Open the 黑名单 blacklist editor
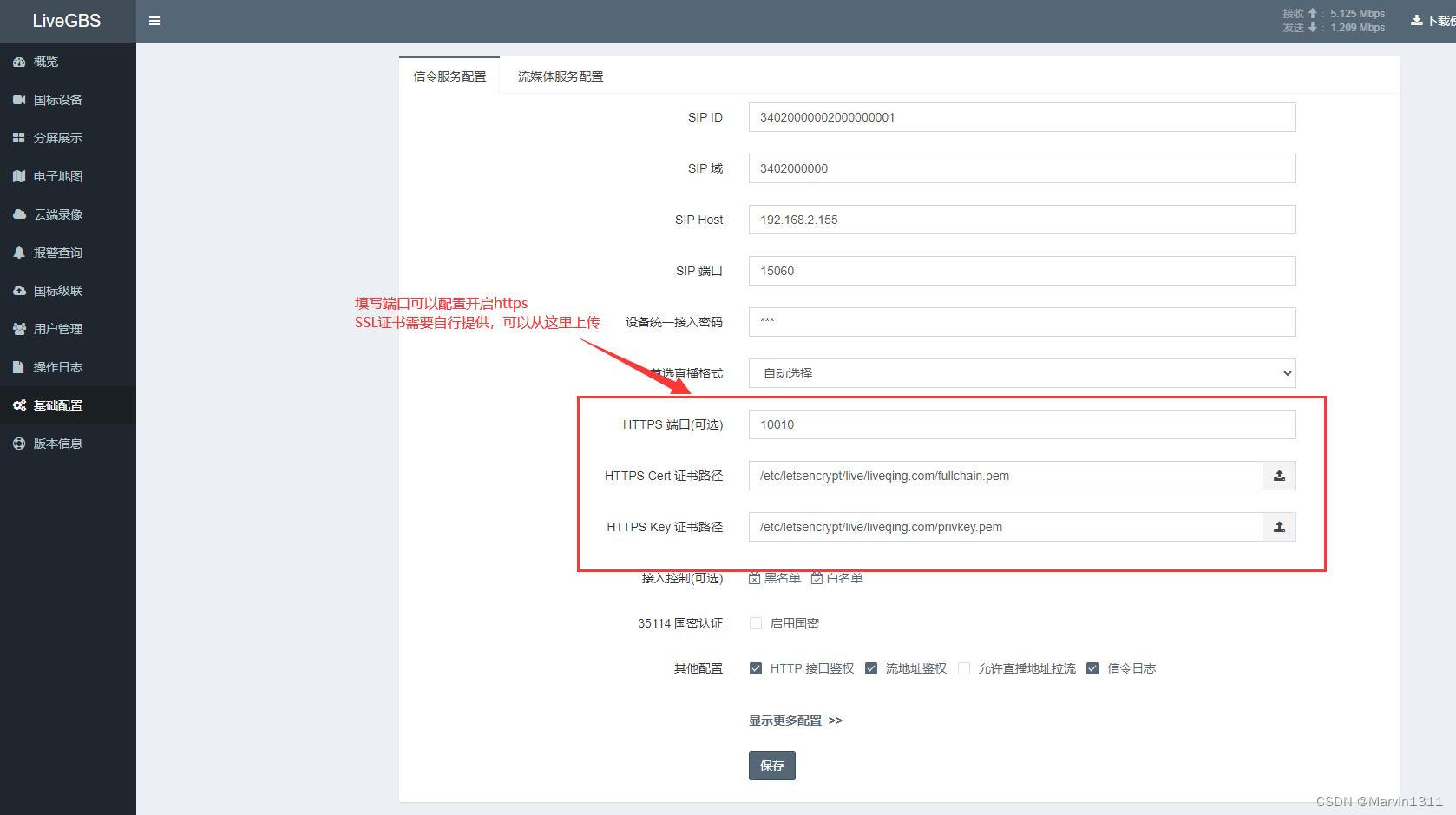Screen dimensions: 1456x815 point(775,578)
